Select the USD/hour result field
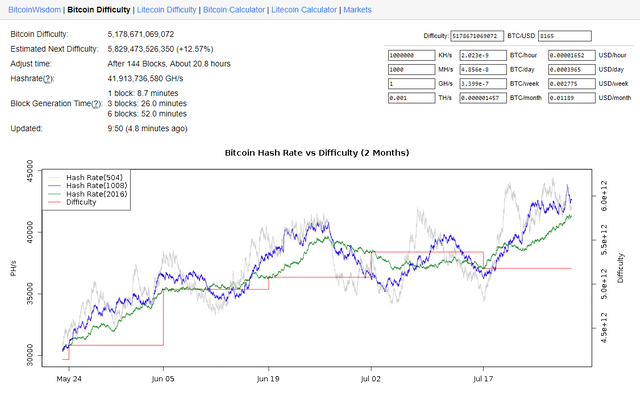The width and height of the screenshot is (640, 393). (x=572, y=55)
